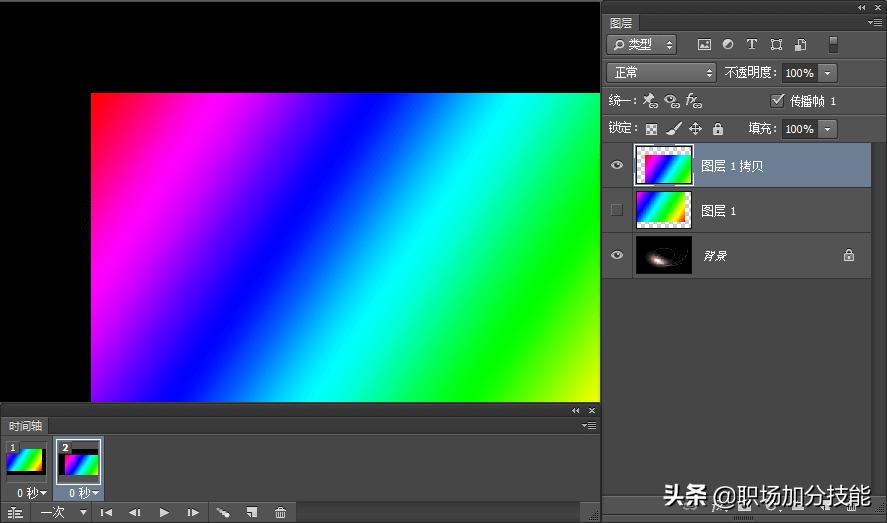Toggle visibility of 图层 1 拷贝 layer
887x523 pixels.
(x=617, y=165)
